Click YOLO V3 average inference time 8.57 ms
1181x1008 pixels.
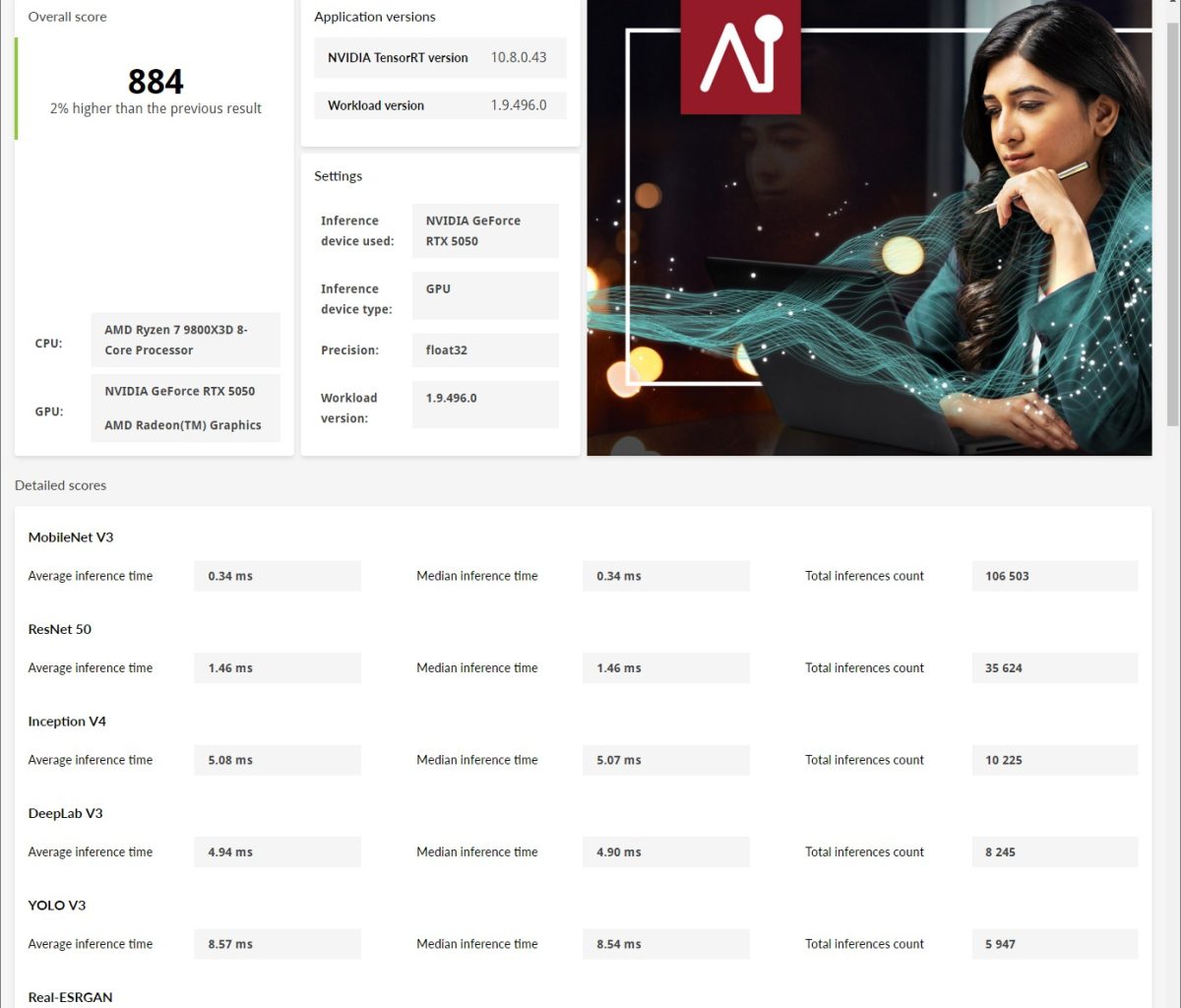coord(277,944)
